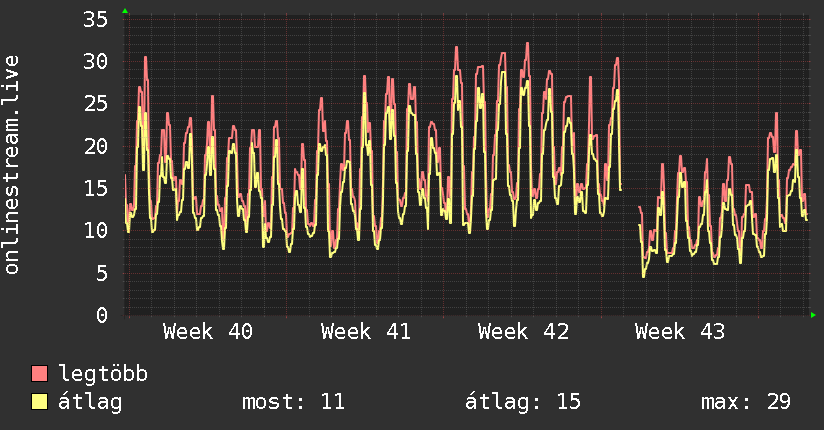Click the 'max: 29' value
Screen dimensions: 824x430
tap(746, 402)
